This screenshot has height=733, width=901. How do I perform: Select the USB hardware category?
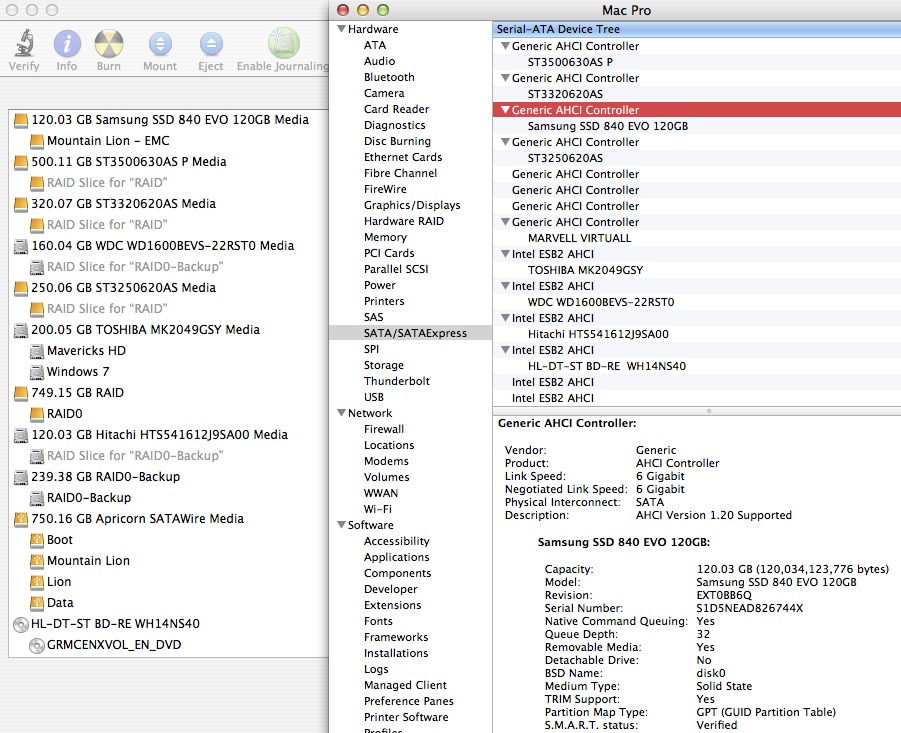point(374,397)
